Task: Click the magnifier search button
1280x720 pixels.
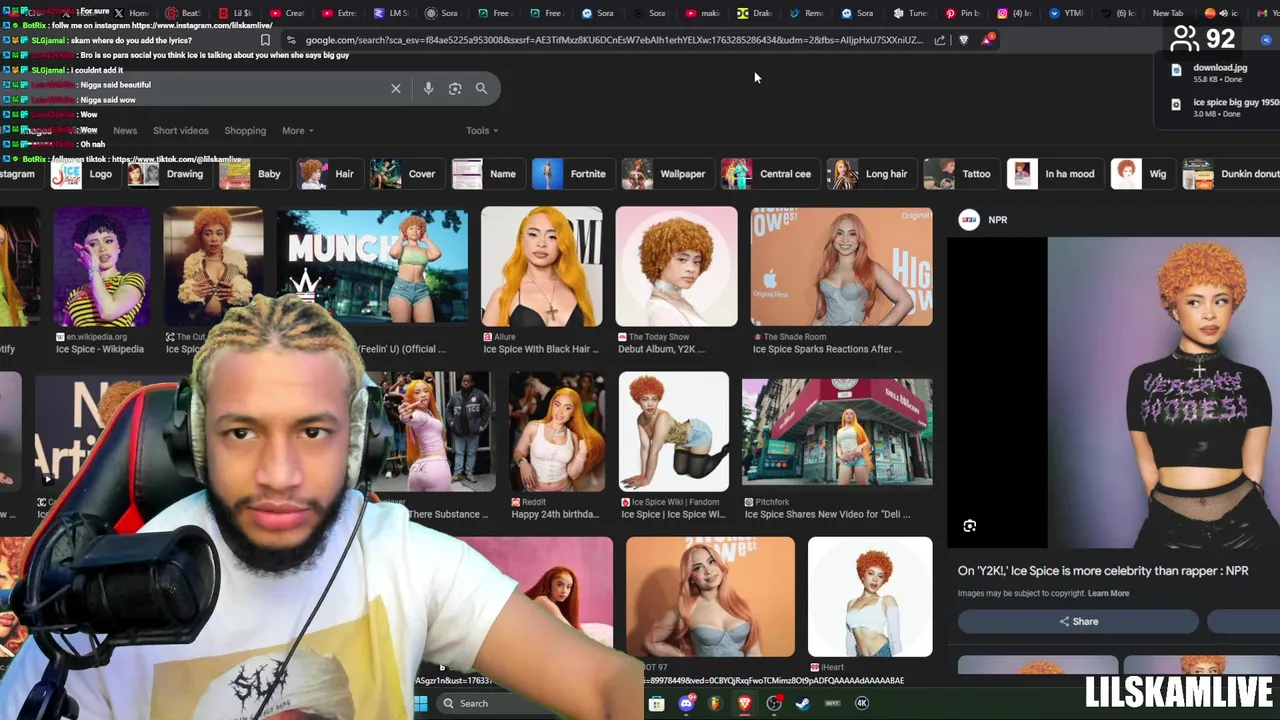Action: [481, 88]
